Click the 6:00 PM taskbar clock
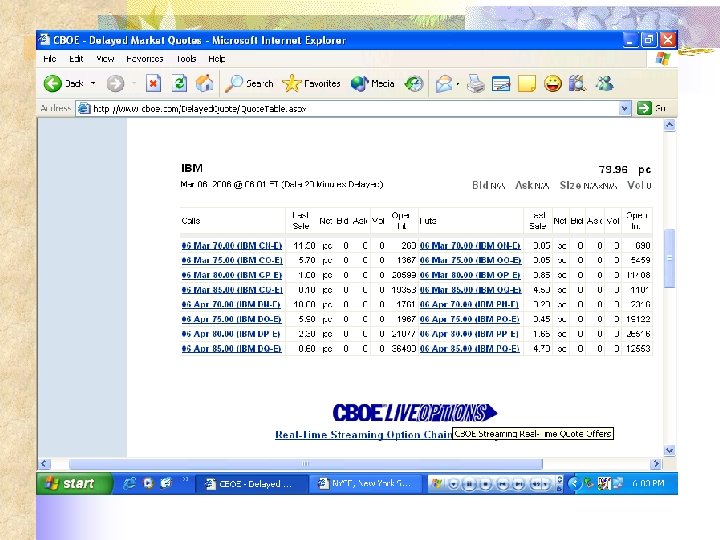This screenshot has height=540, width=720. (648, 484)
